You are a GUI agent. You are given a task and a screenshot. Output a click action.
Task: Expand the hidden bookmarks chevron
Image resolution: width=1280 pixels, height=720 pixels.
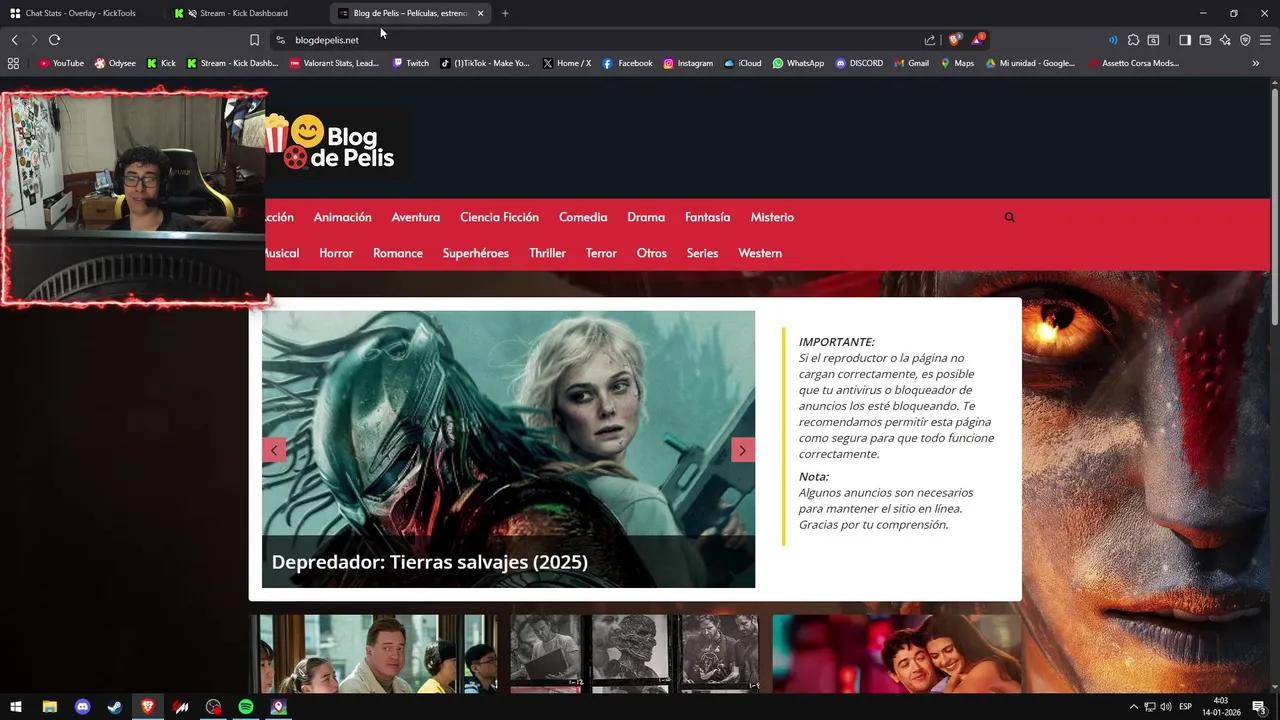[1256, 63]
